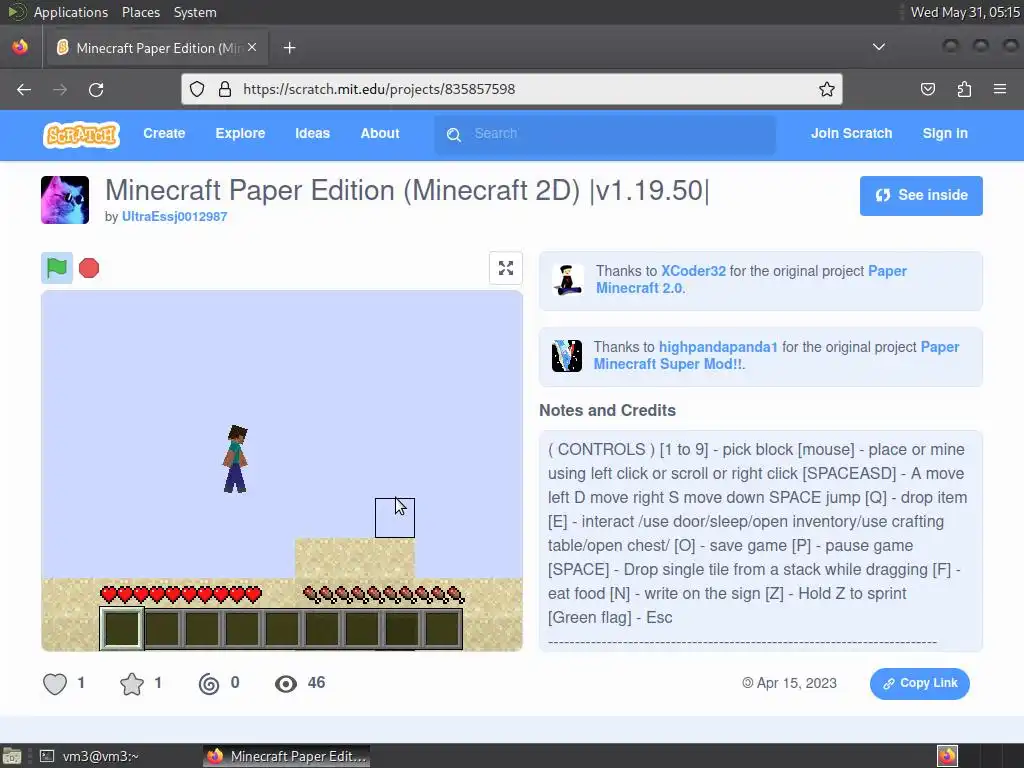Click the search magnifier icon
Screen dimensions: 1024x768
[454, 135]
